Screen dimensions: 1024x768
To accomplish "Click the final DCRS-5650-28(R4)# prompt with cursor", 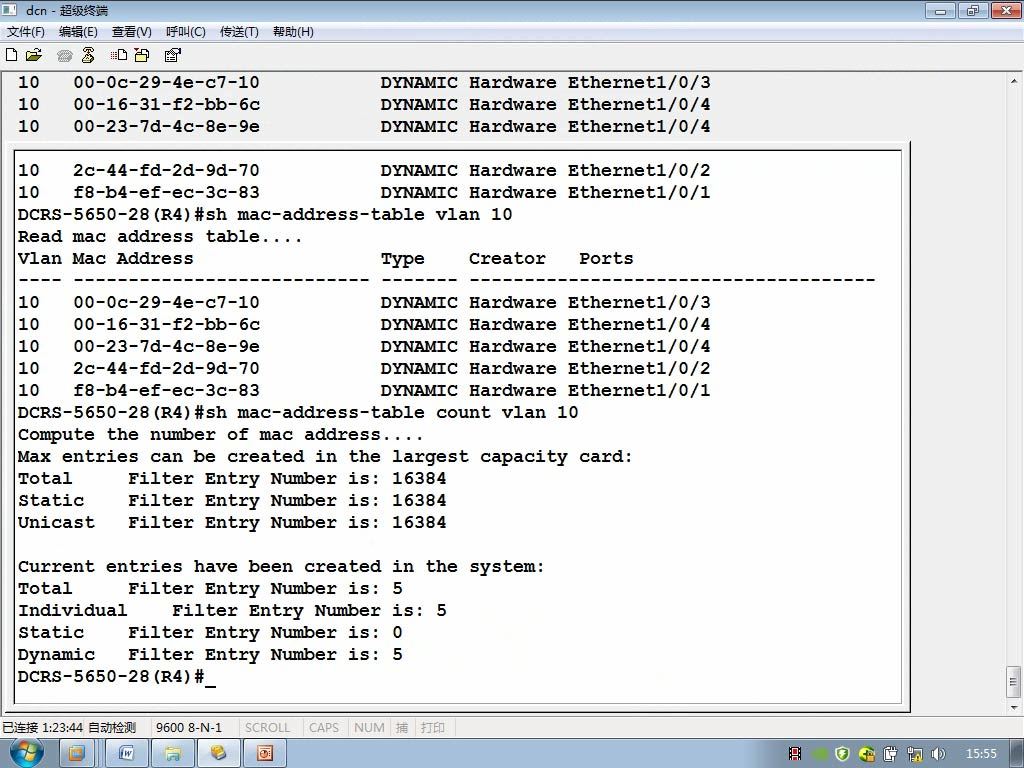I will (116, 677).
